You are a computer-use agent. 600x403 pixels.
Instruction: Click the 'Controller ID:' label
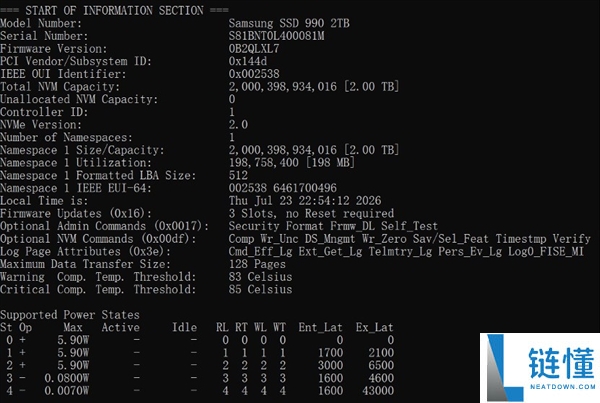click(44, 112)
